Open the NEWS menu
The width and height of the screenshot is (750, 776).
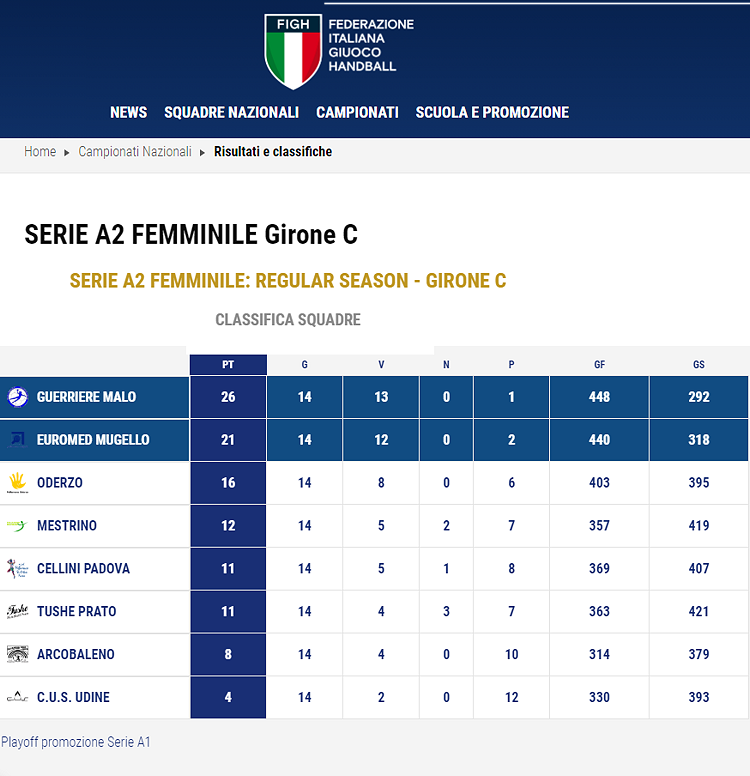pos(129,112)
